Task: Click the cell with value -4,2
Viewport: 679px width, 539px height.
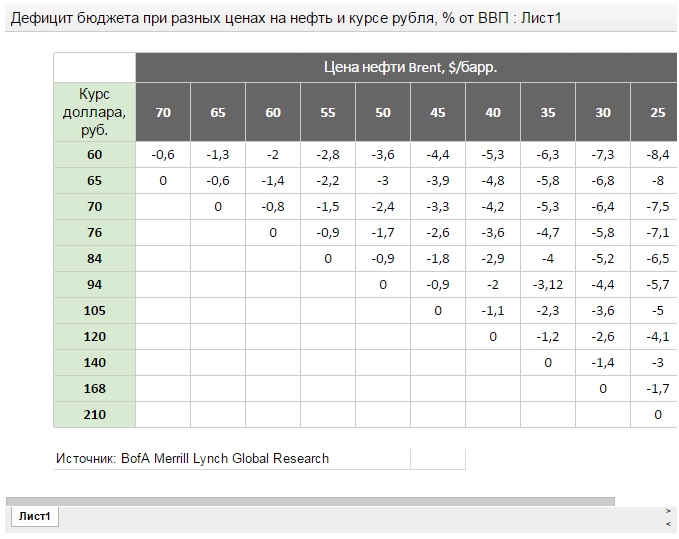Action: 493,206
